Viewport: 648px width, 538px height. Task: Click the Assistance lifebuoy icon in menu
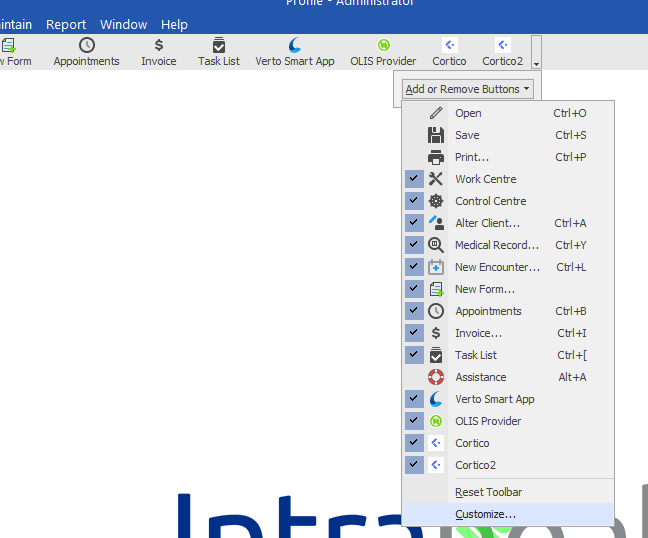pos(436,377)
